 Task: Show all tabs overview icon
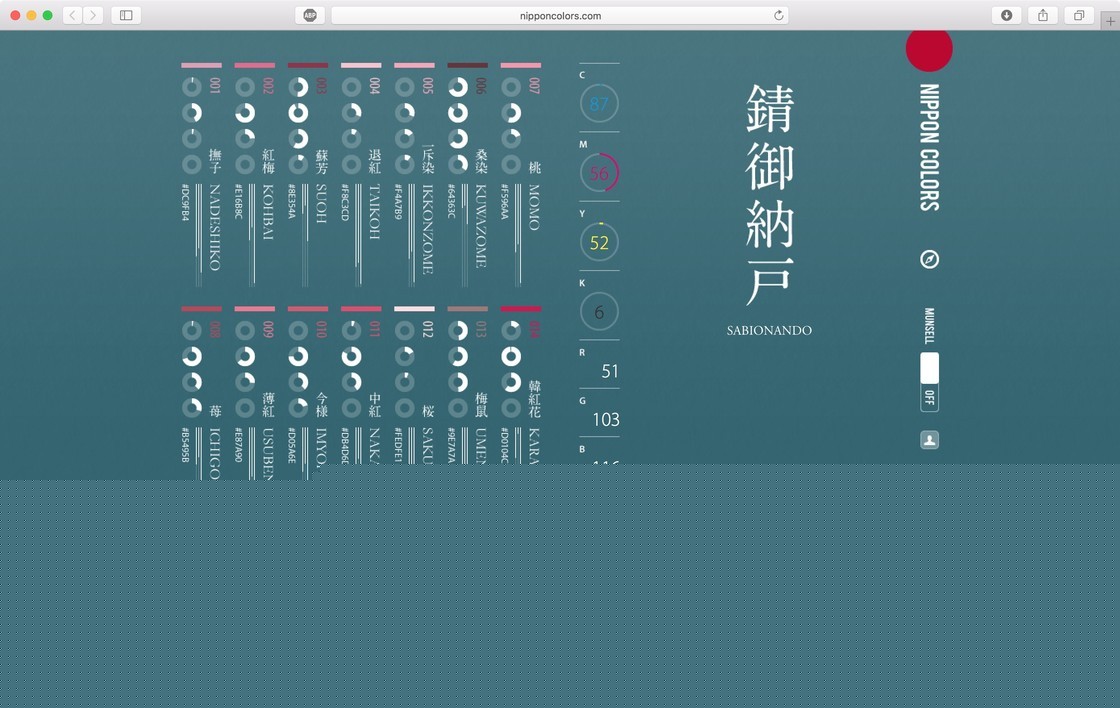point(1079,15)
